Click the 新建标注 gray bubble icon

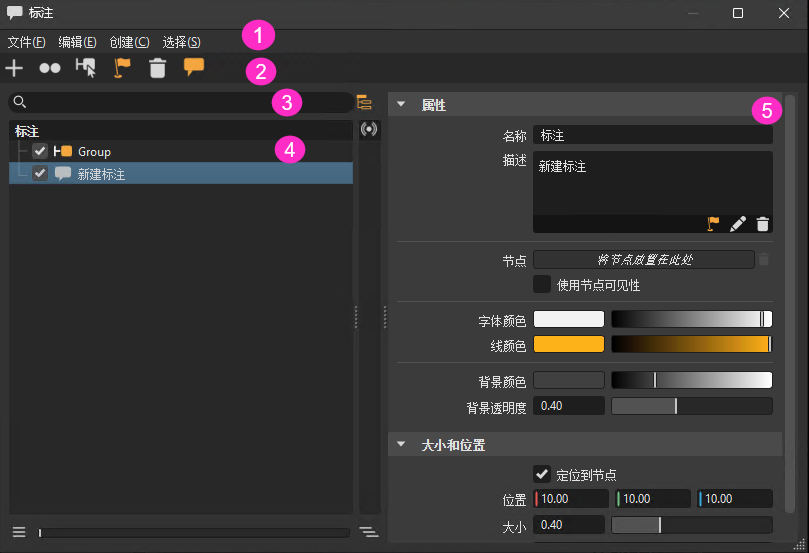tap(63, 173)
